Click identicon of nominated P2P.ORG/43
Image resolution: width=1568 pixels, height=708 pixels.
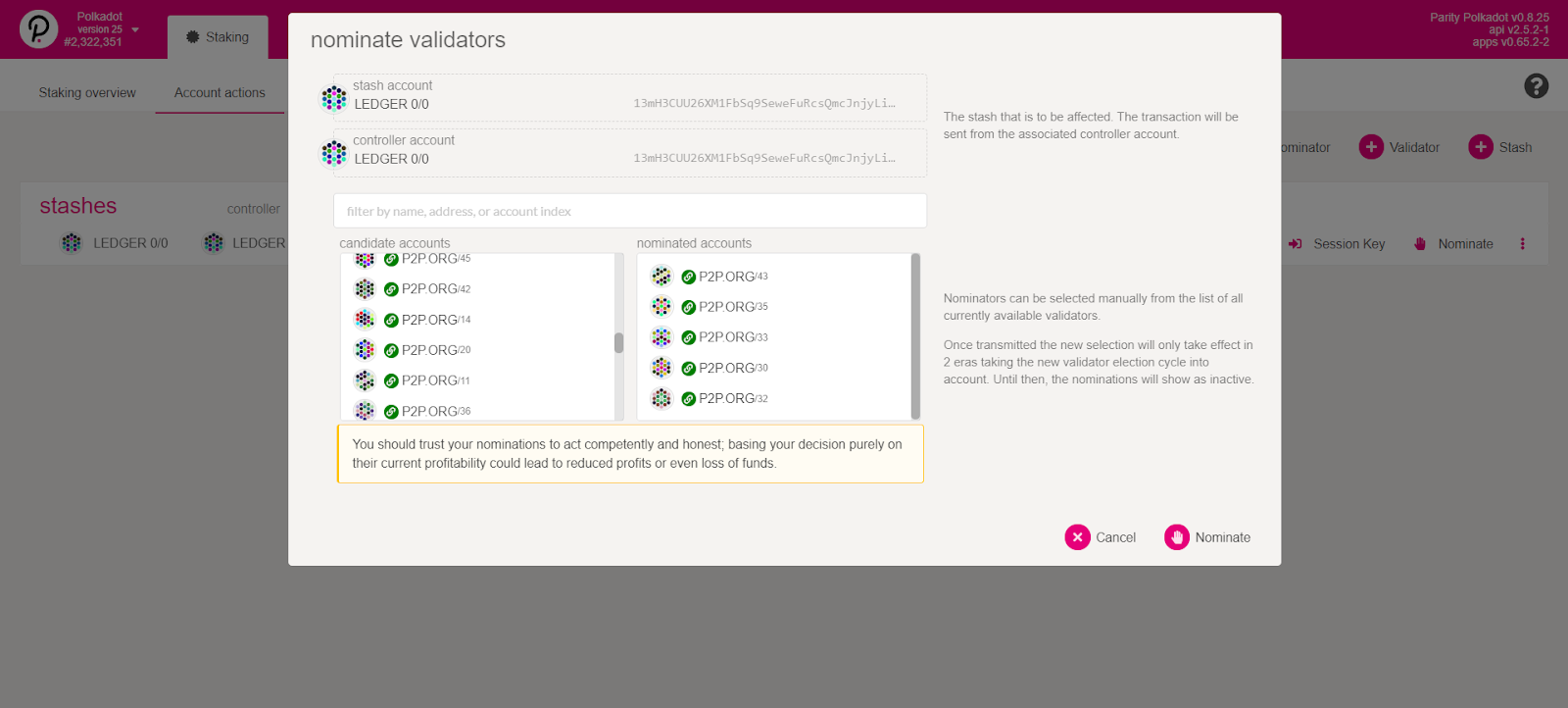point(661,276)
